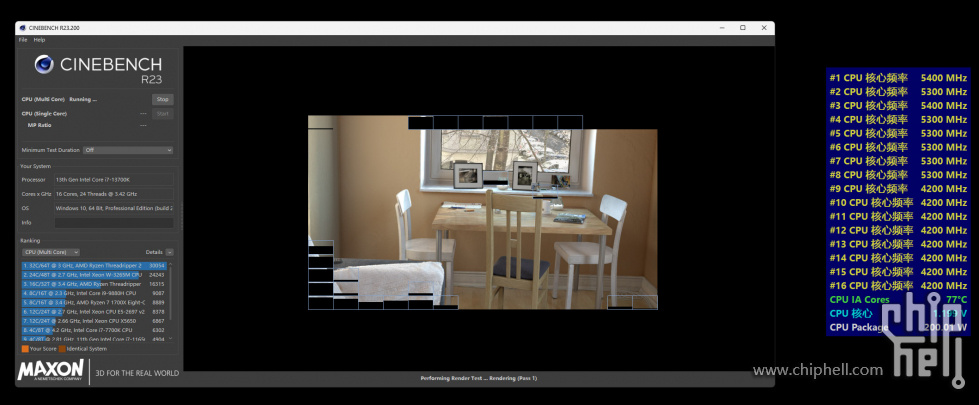This screenshot has height=405, width=979.
Task: Maximize the Cinebench window
Action: click(x=742, y=28)
